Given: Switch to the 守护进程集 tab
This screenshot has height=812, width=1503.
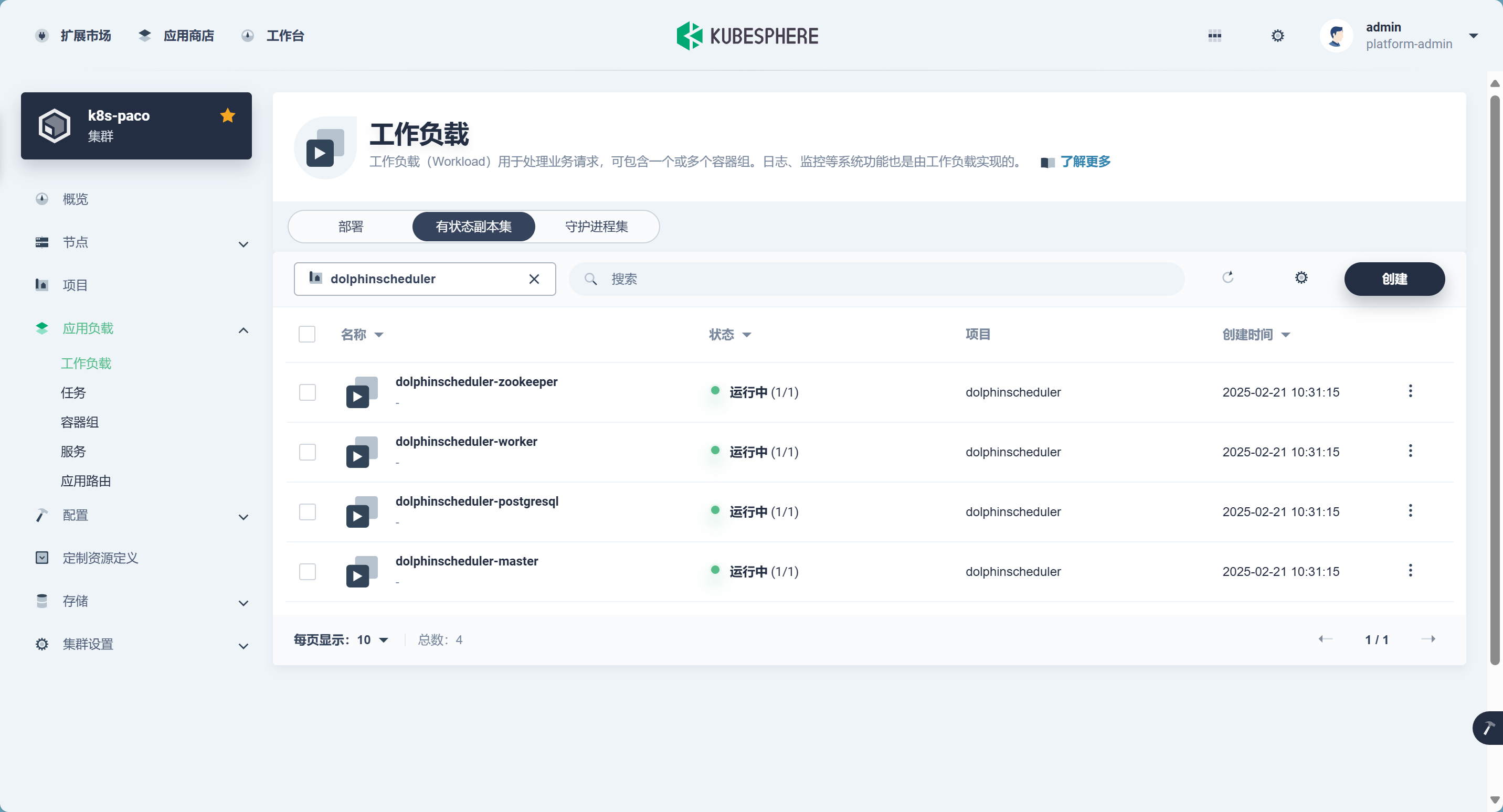Looking at the screenshot, I should 596,226.
